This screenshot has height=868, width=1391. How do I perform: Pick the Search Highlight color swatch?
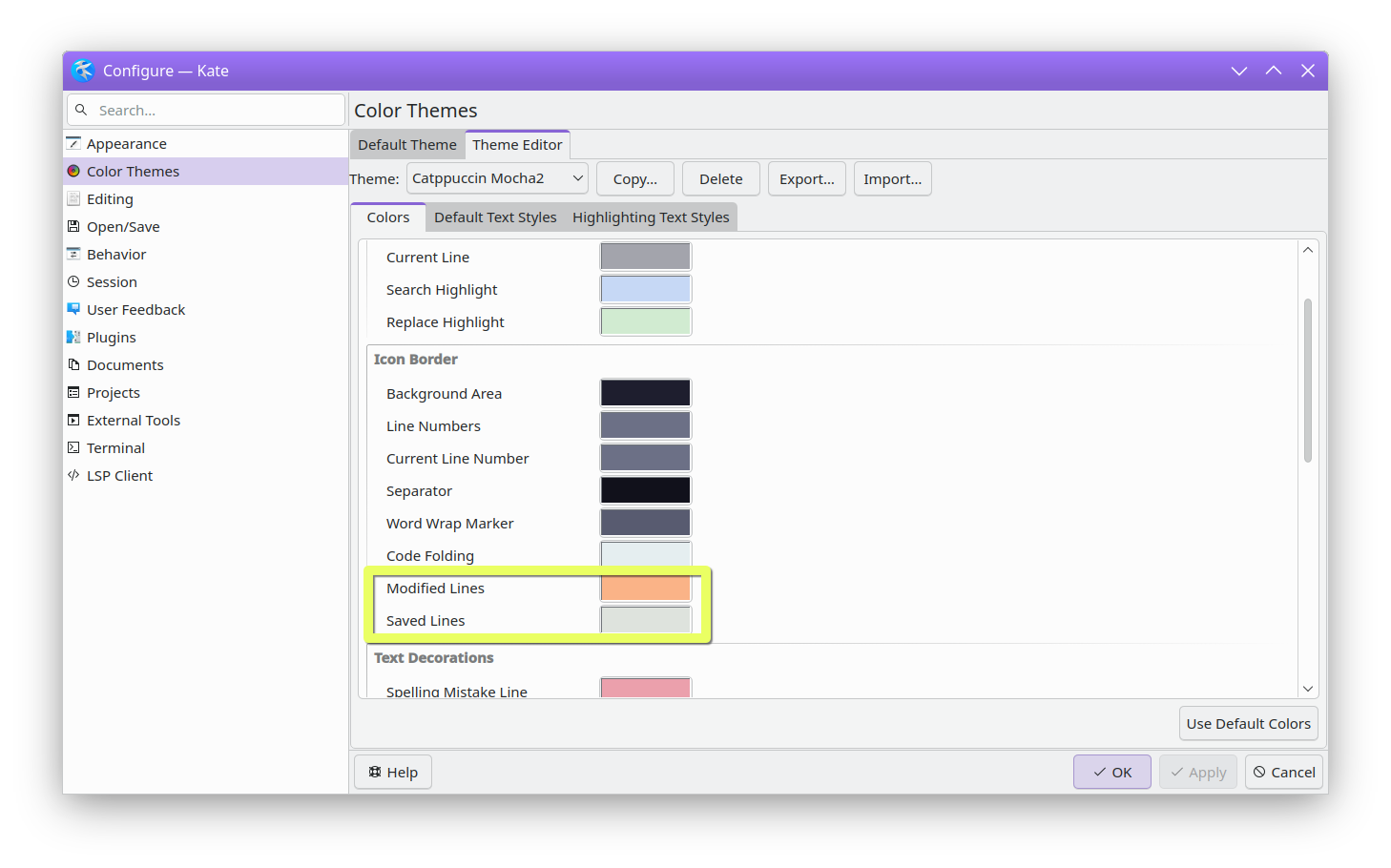(646, 289)
